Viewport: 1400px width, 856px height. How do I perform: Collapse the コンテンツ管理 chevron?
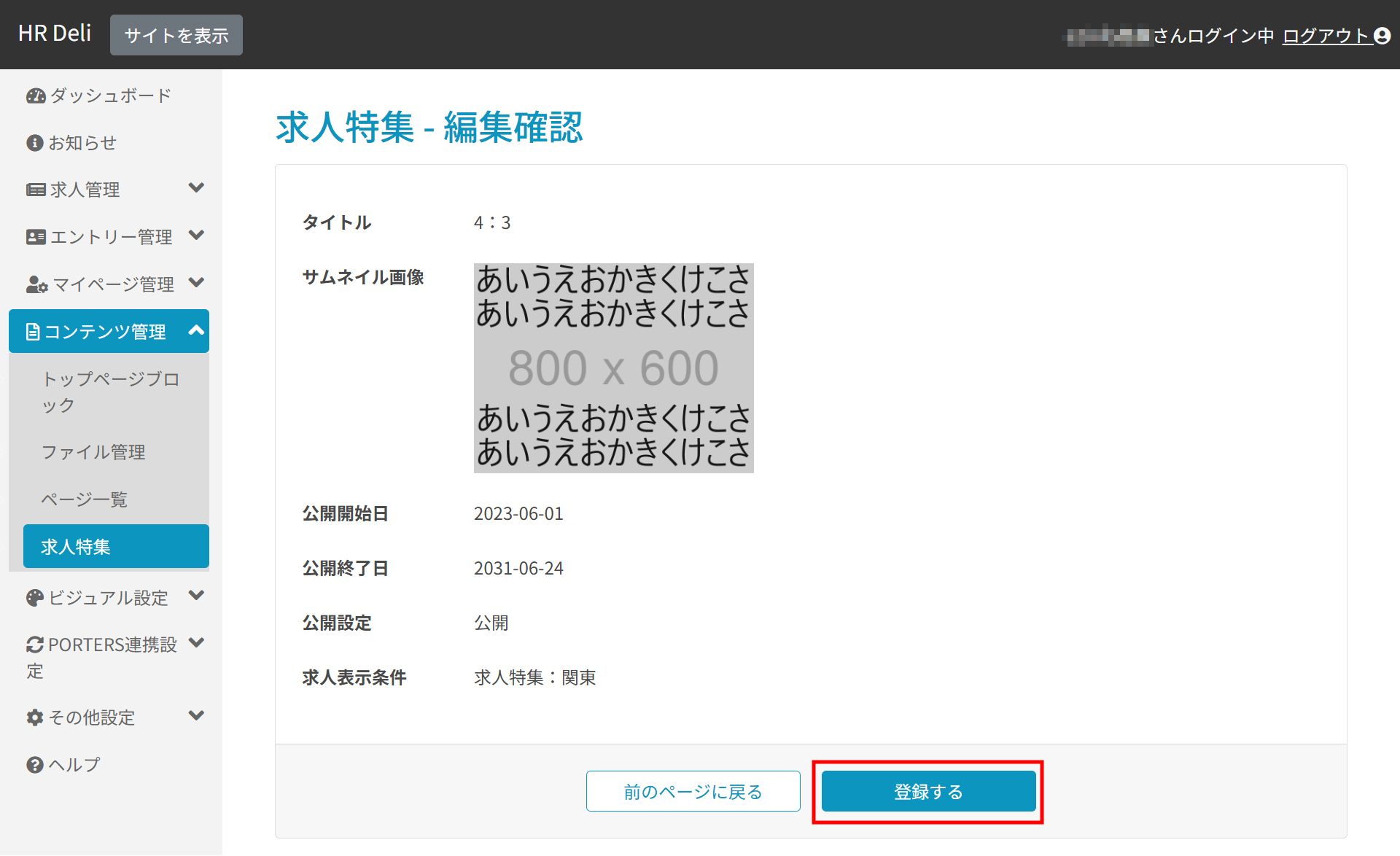pyautogui.click(x=196, y=330)
